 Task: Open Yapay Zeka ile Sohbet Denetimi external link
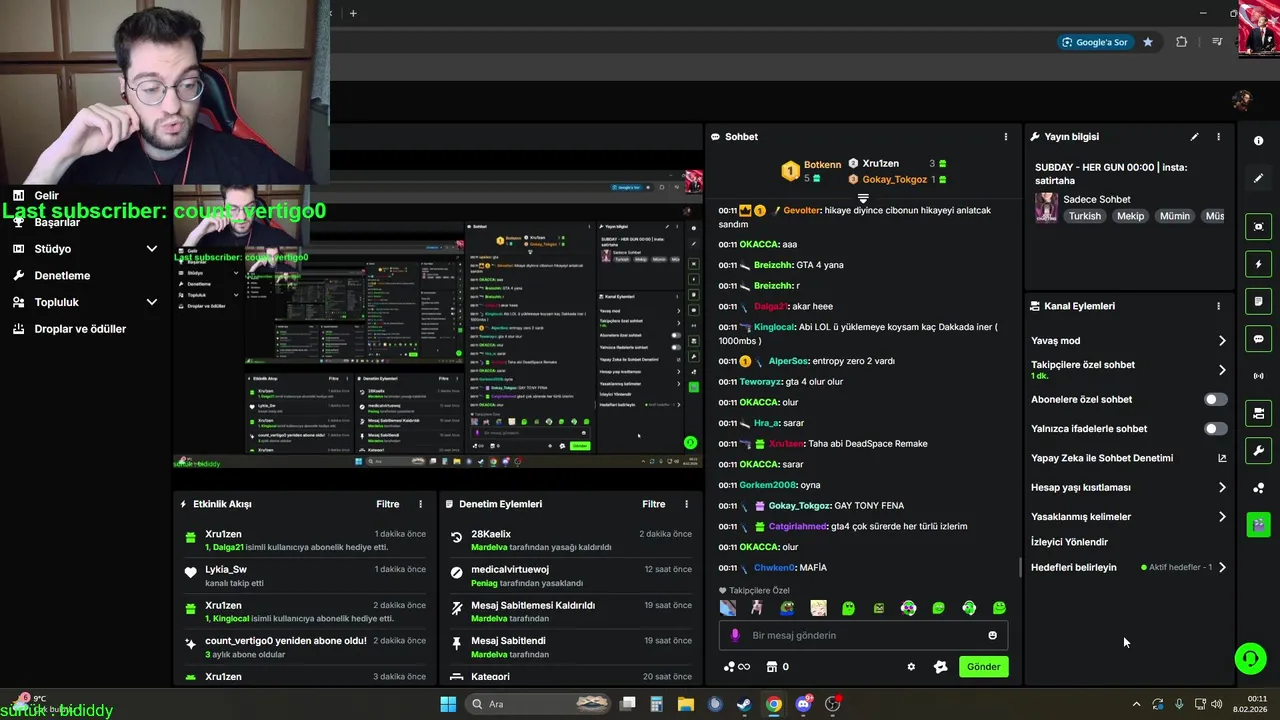coord(1222,458)
